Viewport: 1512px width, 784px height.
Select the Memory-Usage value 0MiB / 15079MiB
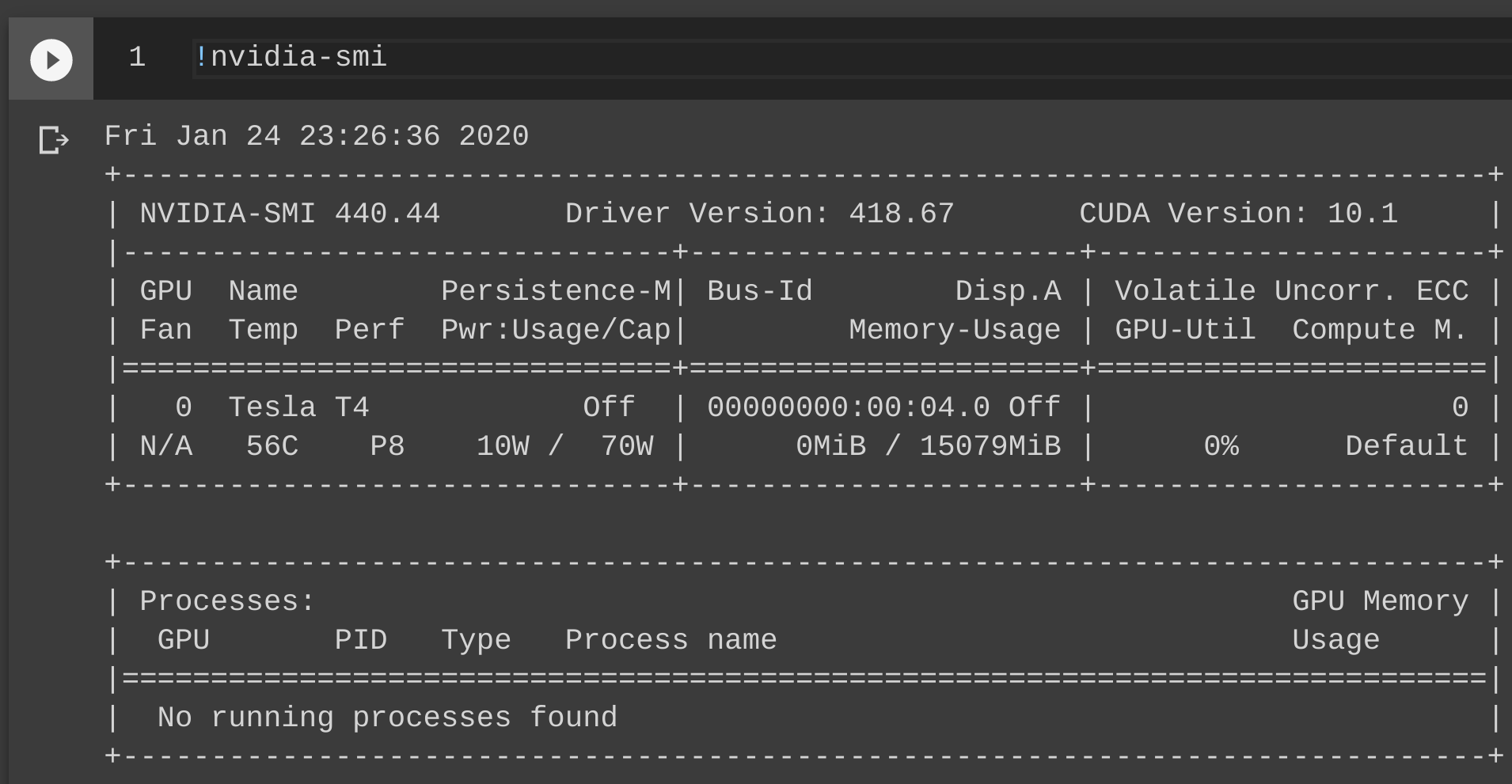926,445
